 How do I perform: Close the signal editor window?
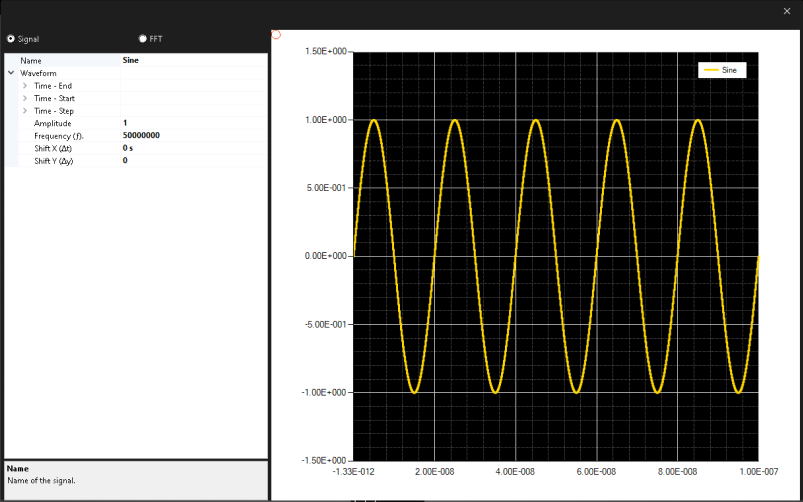coord(787,11)
